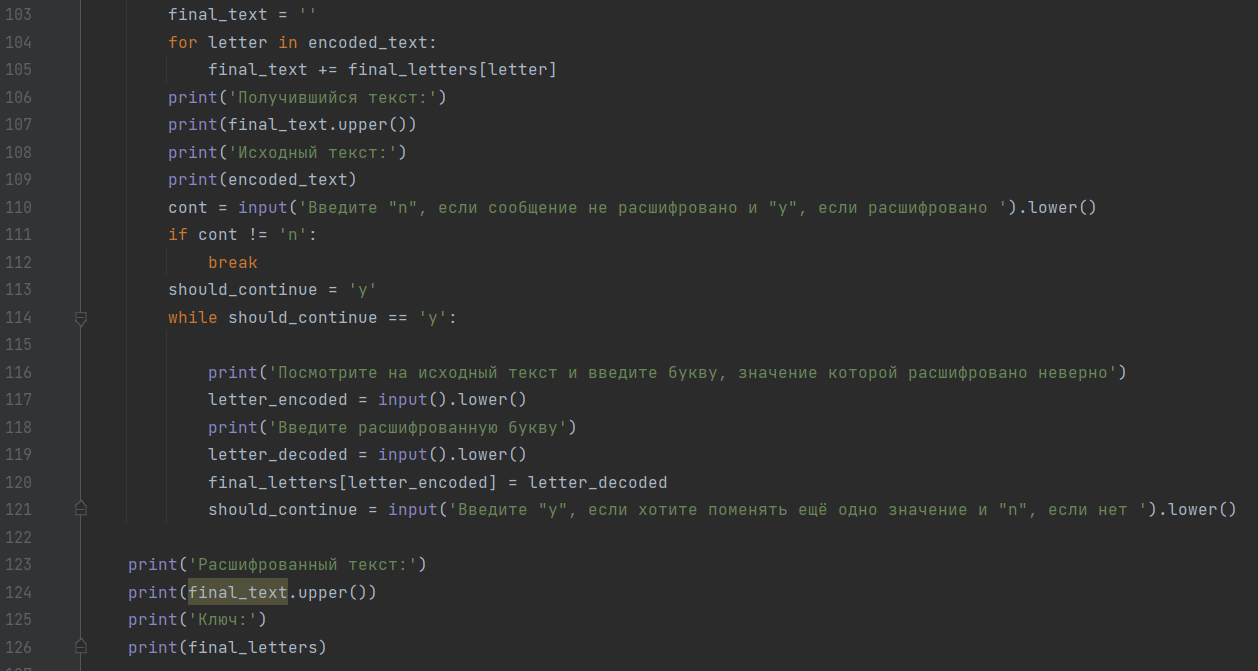Click the 'Исходный текст:' string literal
This screenshot has width=1258, height=671.
(x=312, y=152)
